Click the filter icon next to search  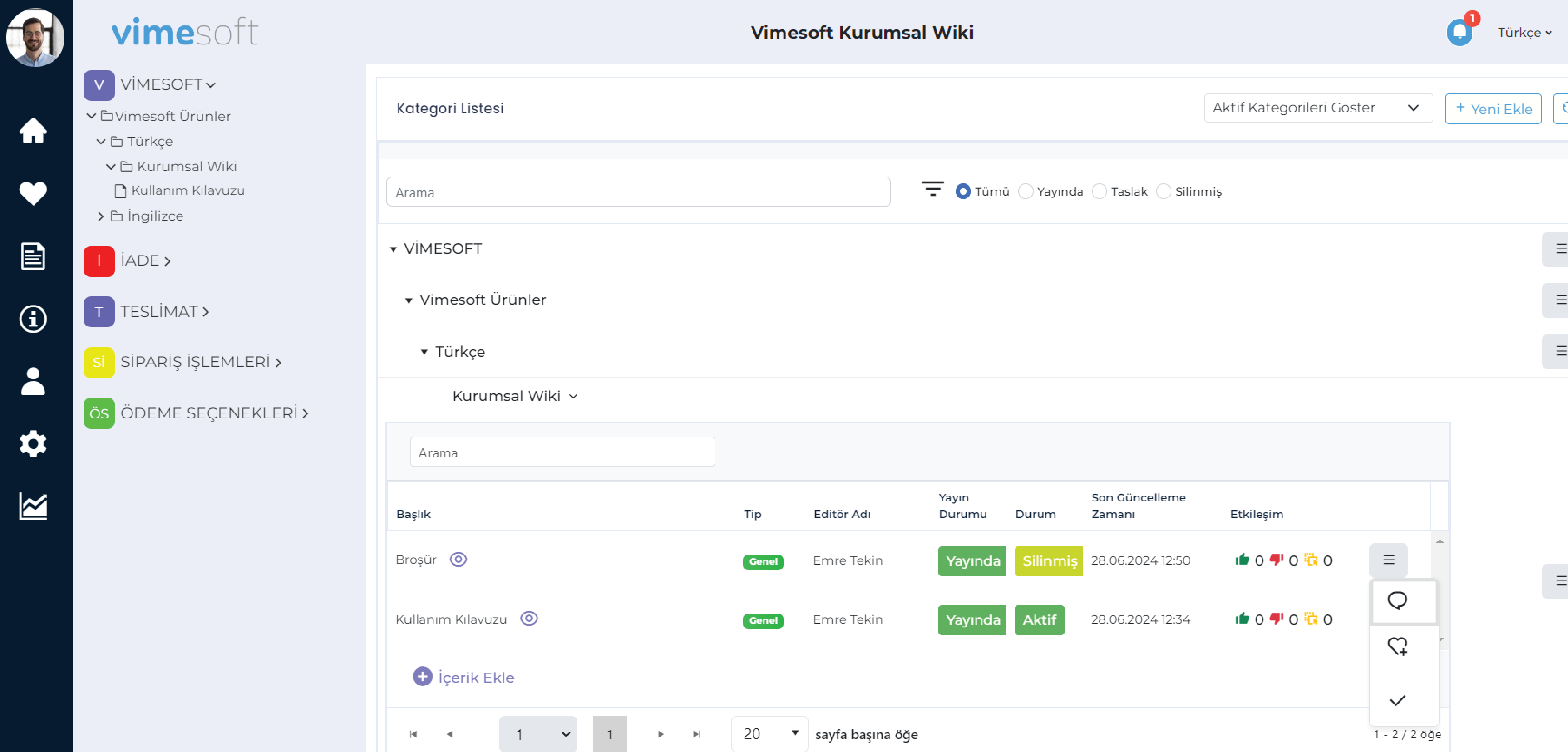click(x=932, y=189)
